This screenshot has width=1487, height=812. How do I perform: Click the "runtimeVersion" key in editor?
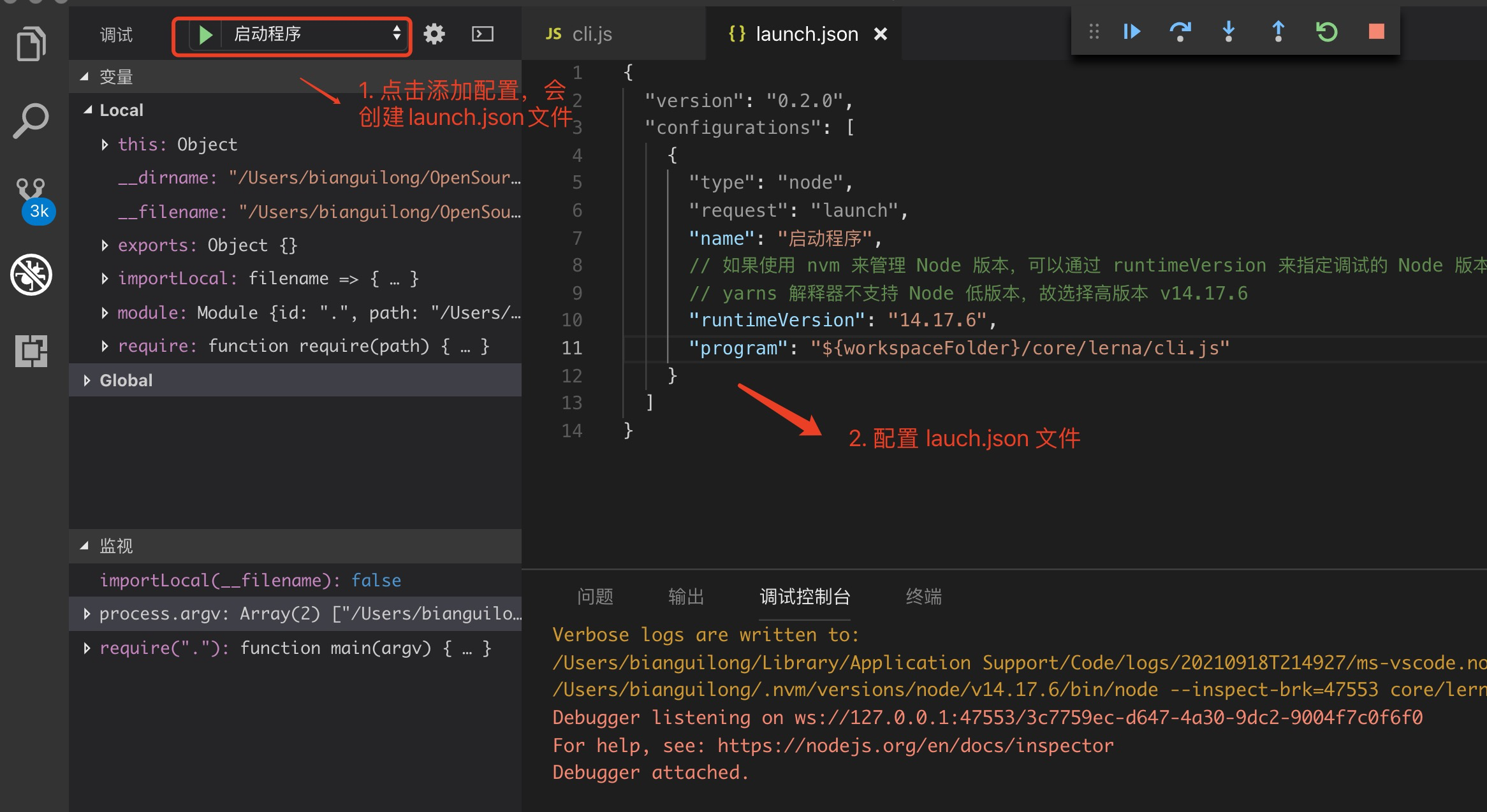click(x=777, y=320)
